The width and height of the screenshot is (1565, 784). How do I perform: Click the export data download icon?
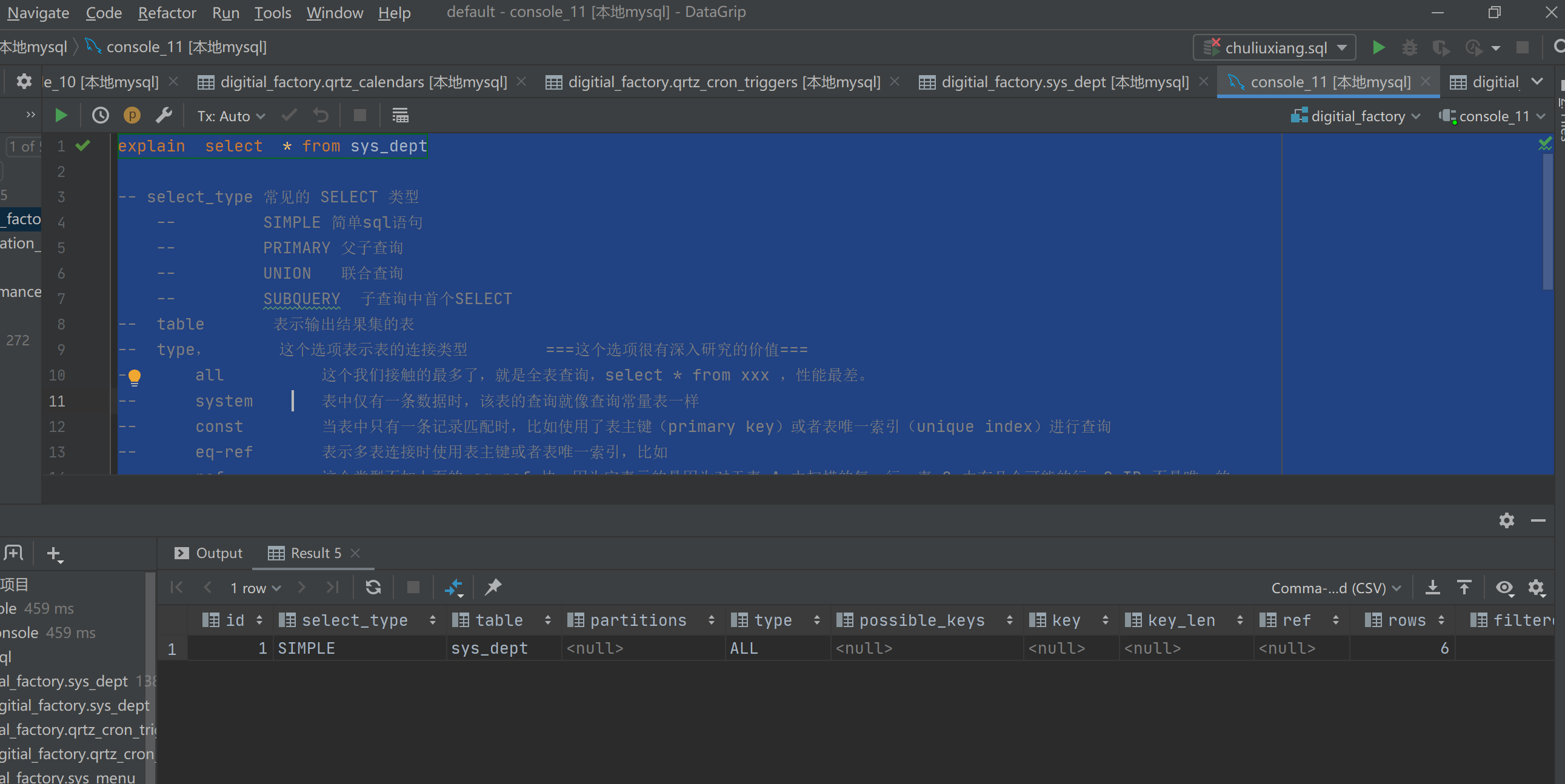coord(1432,587)
